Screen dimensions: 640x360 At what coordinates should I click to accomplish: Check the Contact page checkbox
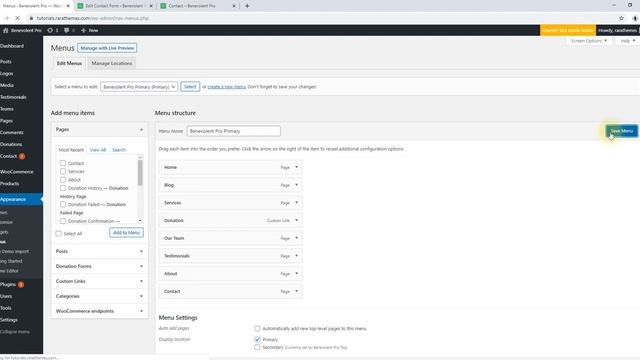[x=63, y=163]
